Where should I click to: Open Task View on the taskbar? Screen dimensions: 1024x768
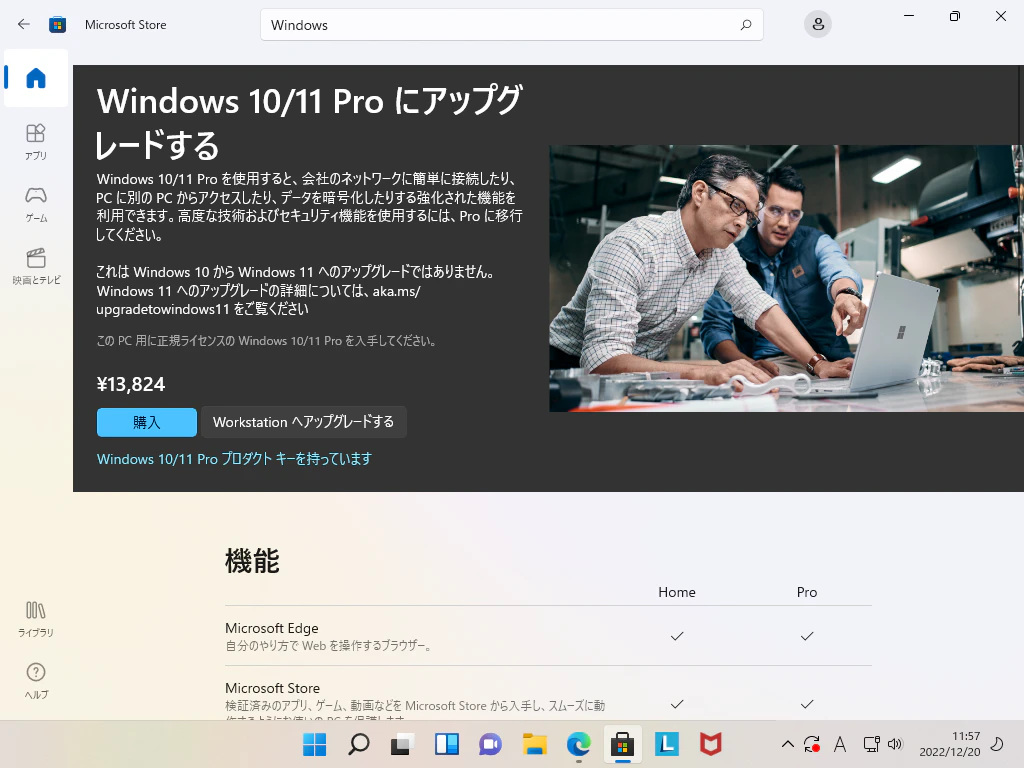(x=402, y=744)
